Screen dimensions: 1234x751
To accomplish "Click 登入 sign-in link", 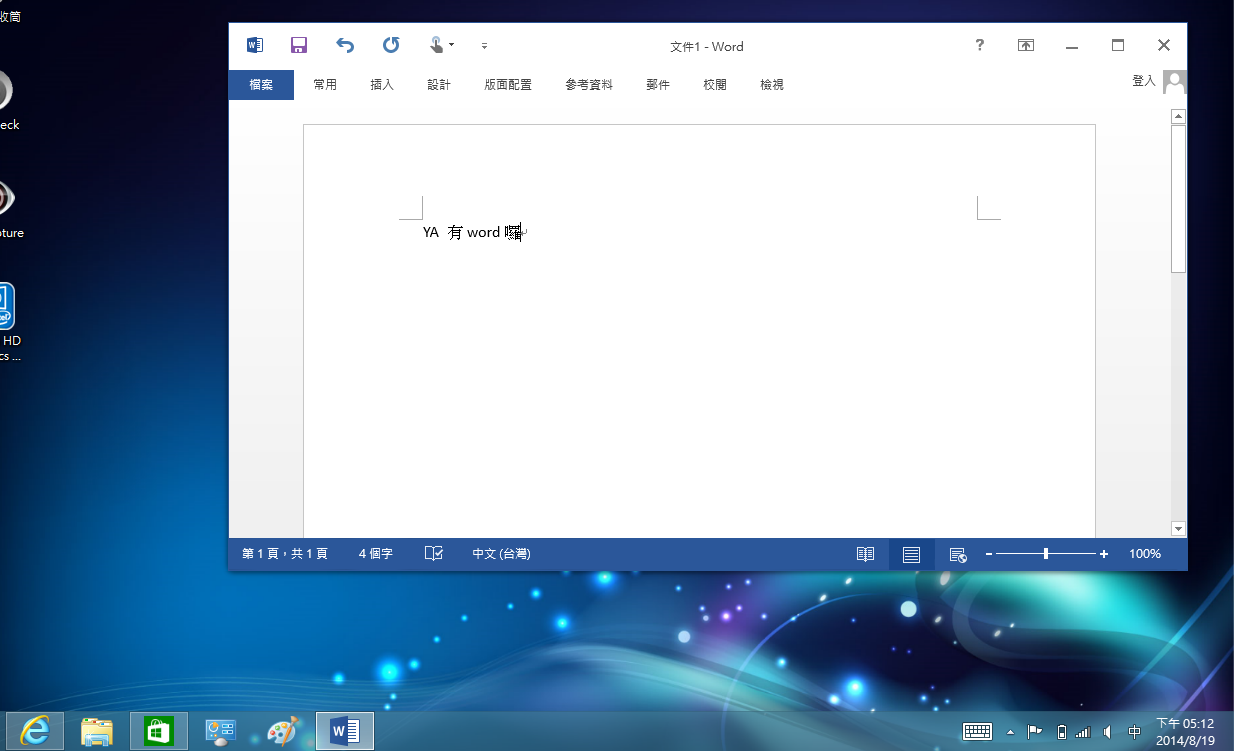I will tap(1144, 81).
